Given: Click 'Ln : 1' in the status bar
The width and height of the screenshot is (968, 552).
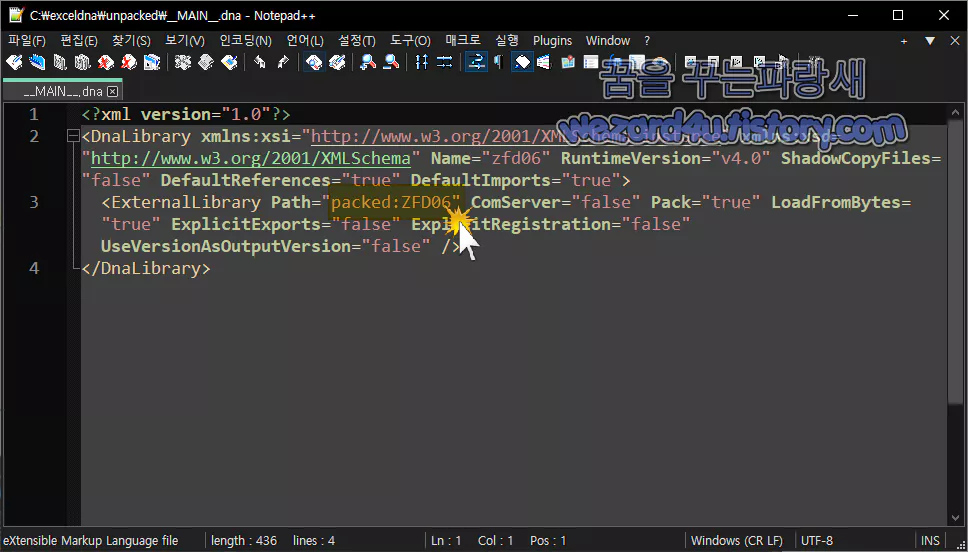Looking at the screenshot, I should pos(446,540).
